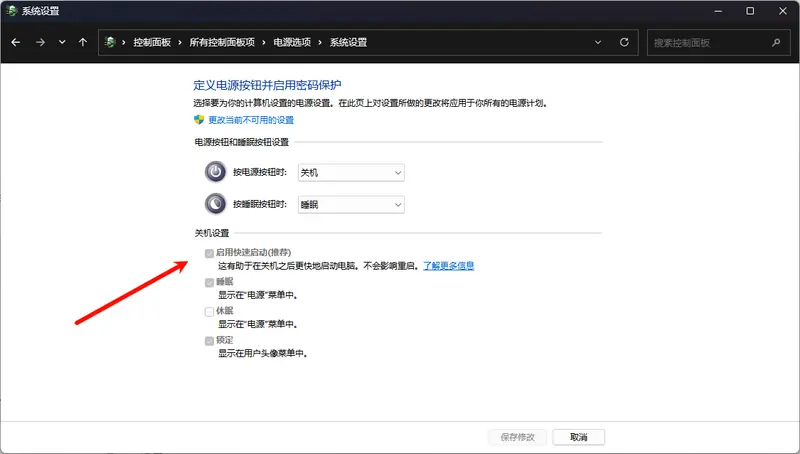Click the sleep button moon icon
Viewport: 800px width, 454px height.
click(215, 204)
